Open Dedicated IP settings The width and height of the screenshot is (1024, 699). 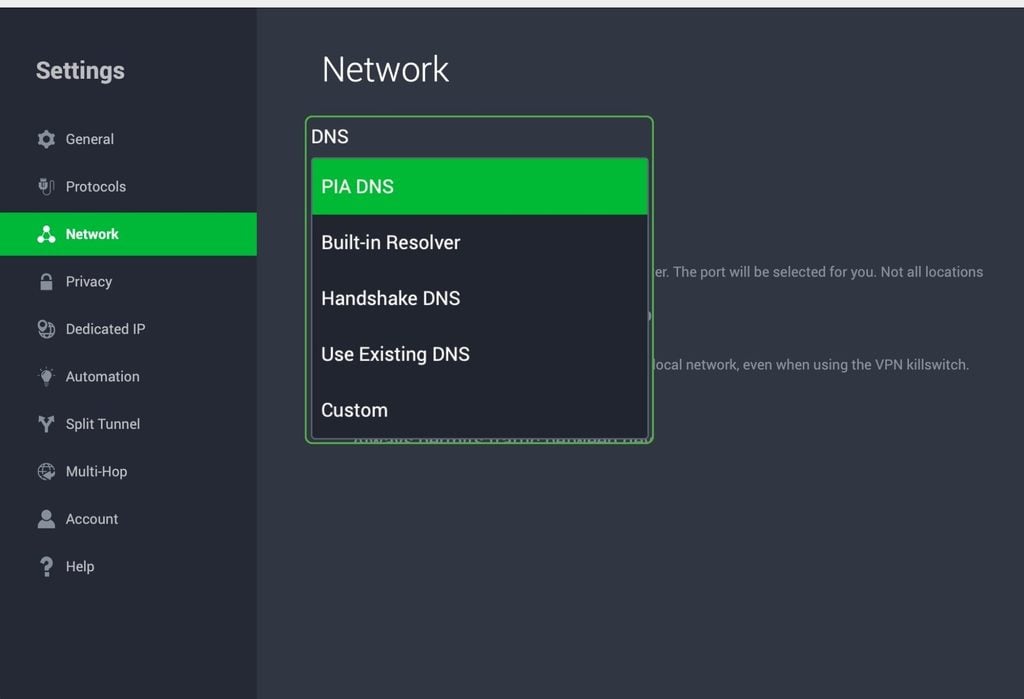(x=128, y=329)
